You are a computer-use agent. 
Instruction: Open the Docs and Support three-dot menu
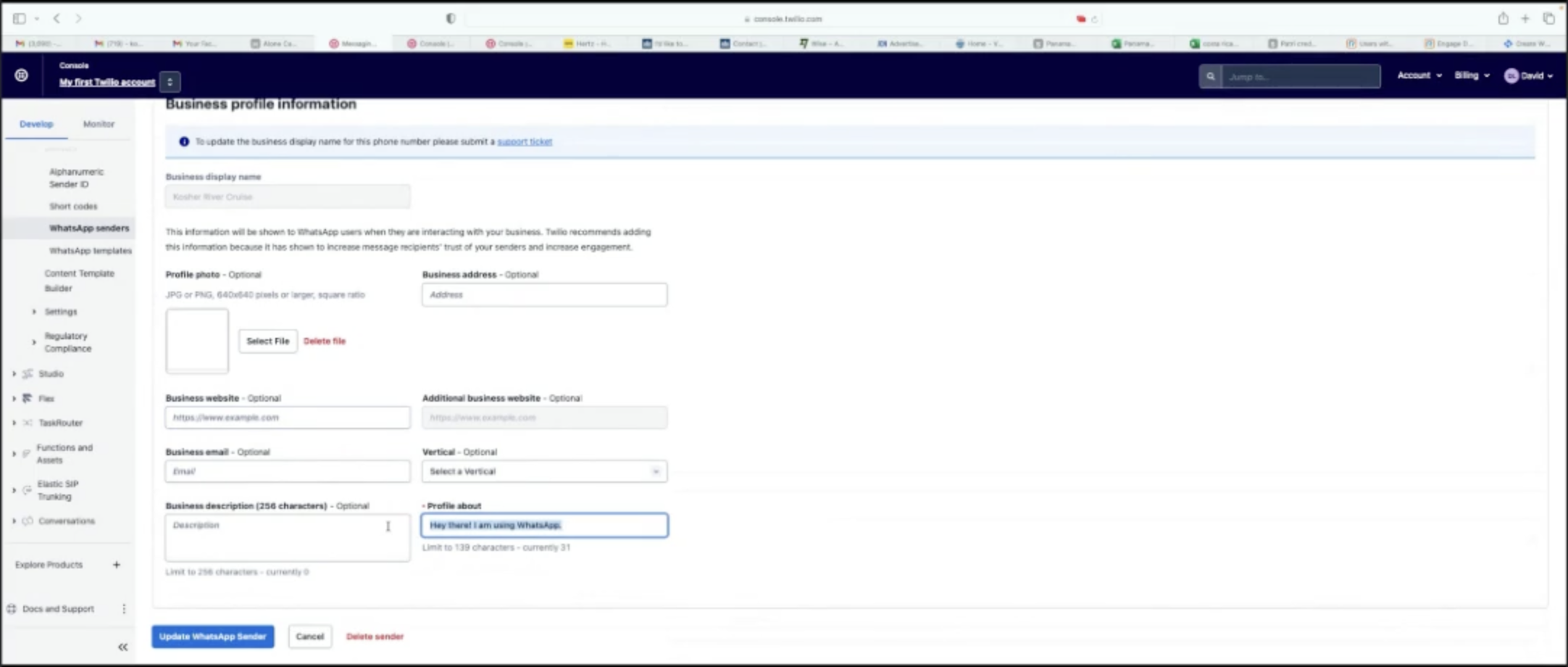coord(124,608)
